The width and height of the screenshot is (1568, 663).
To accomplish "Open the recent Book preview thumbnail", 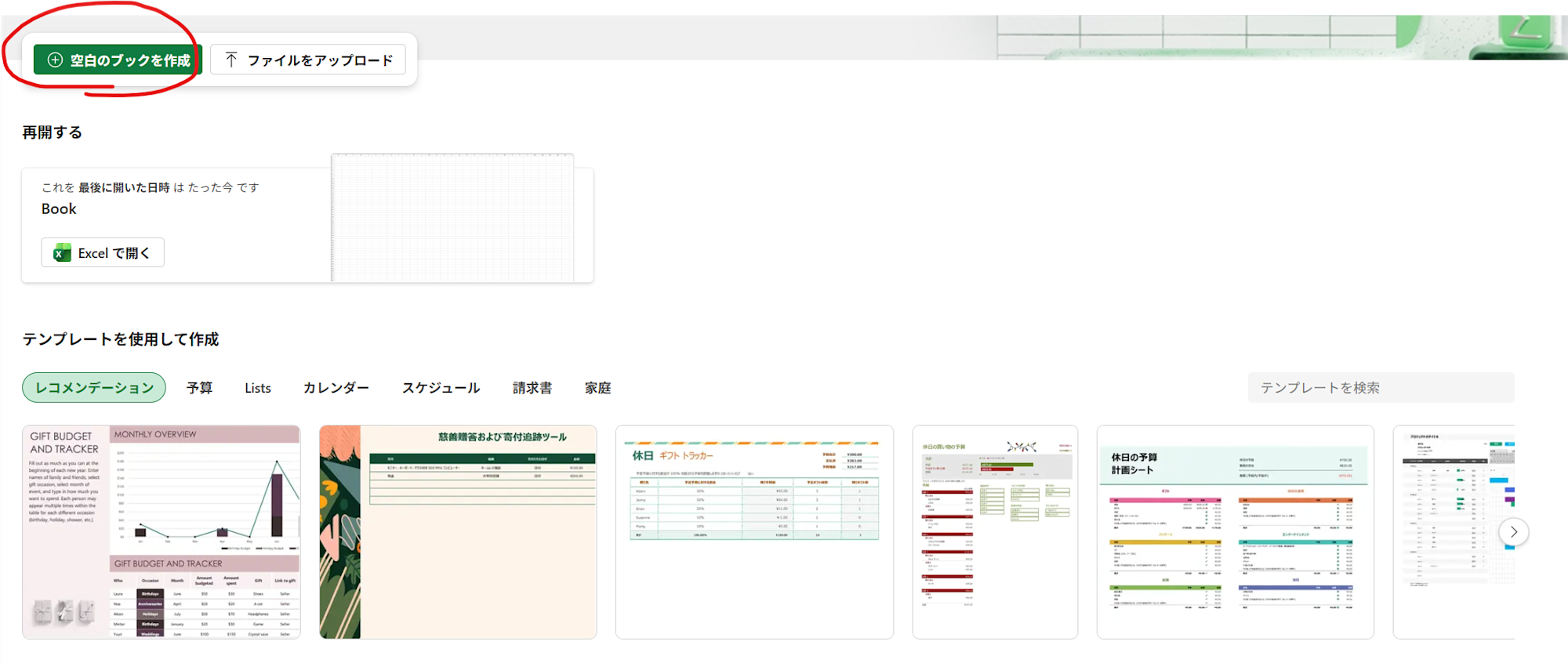I will [452, 218].
